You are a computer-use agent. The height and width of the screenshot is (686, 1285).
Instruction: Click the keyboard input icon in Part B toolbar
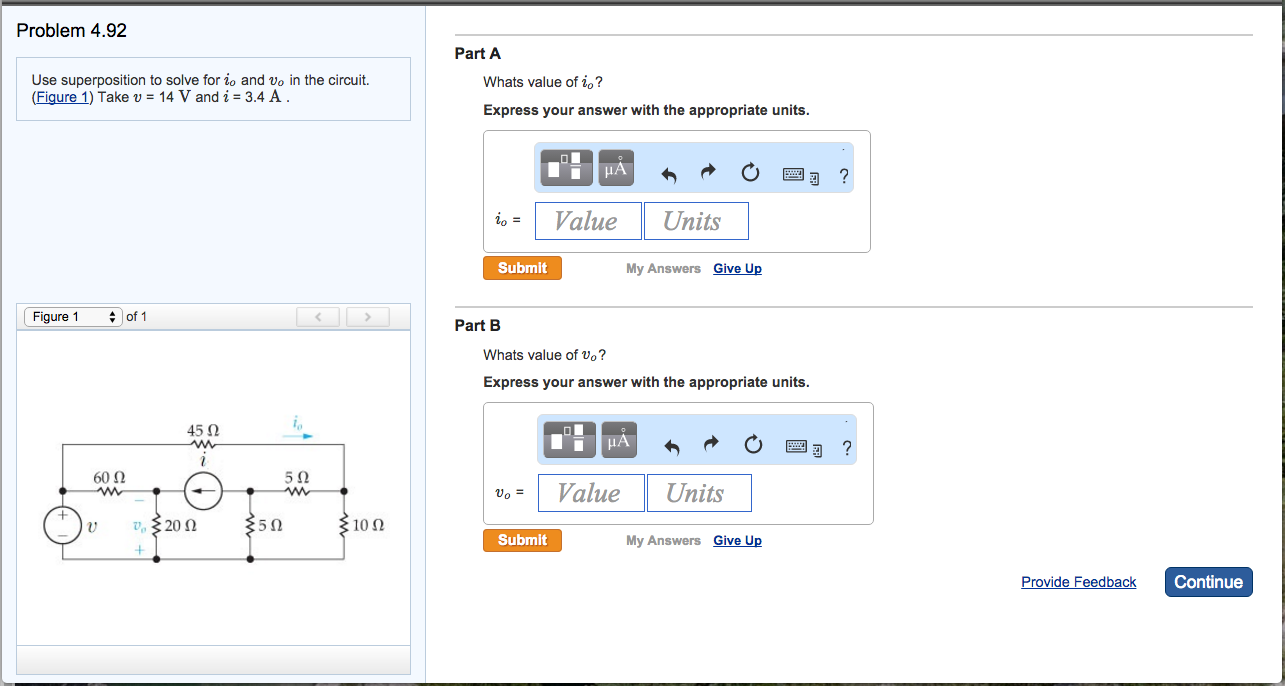pos(796,446)
